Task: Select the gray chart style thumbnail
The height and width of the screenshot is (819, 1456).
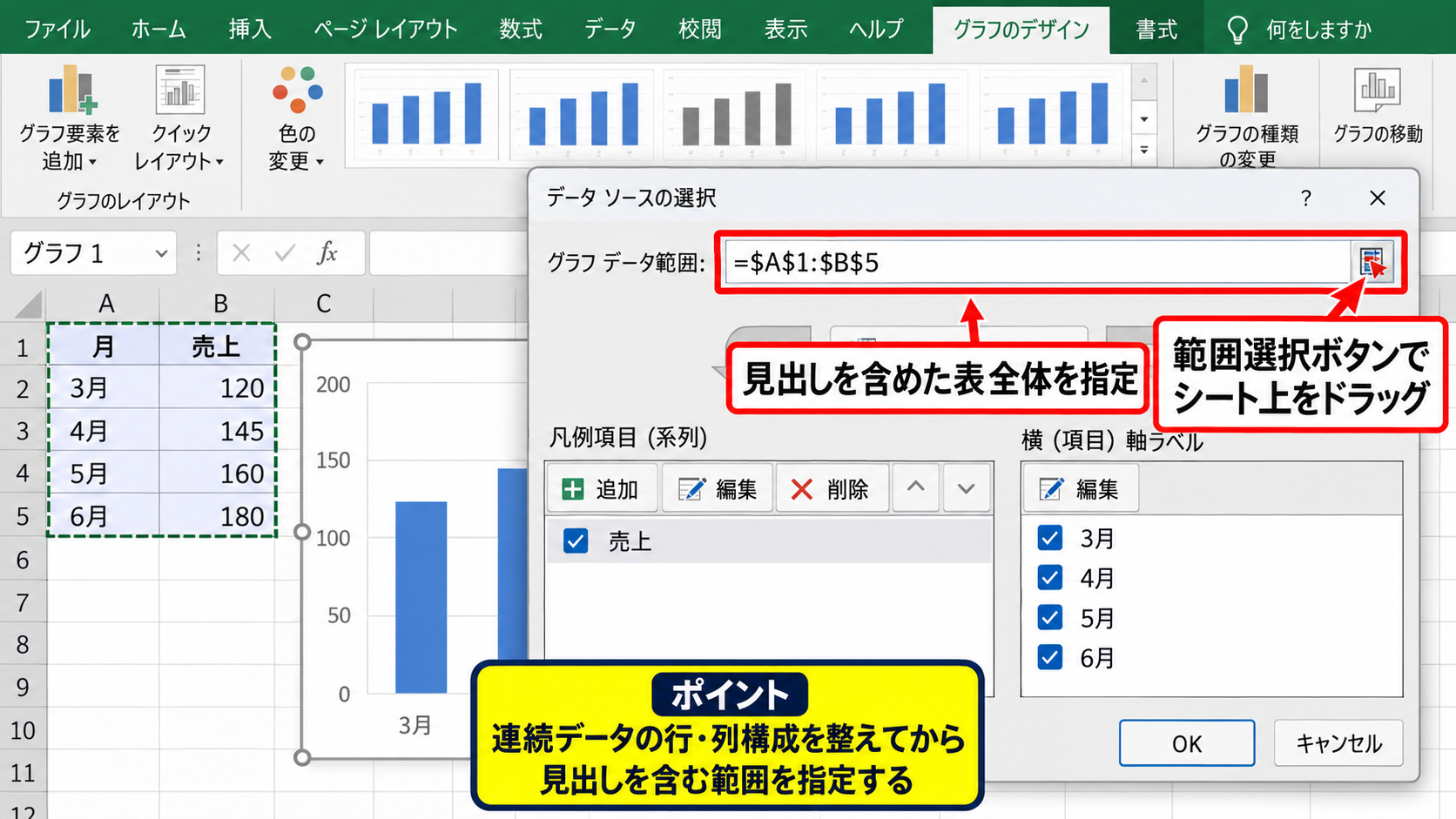Action: pyautogui.click(x=736, y=114)
